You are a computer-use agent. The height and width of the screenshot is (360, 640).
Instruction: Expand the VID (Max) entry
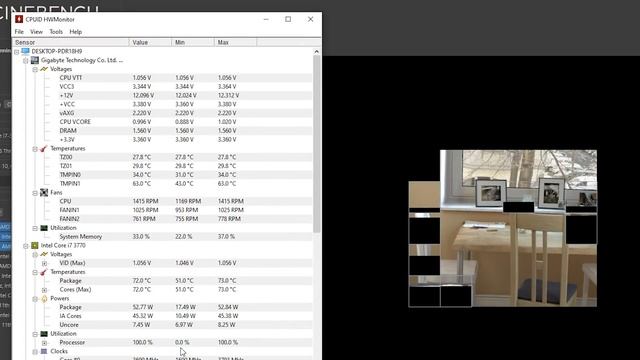coord(44,264)
